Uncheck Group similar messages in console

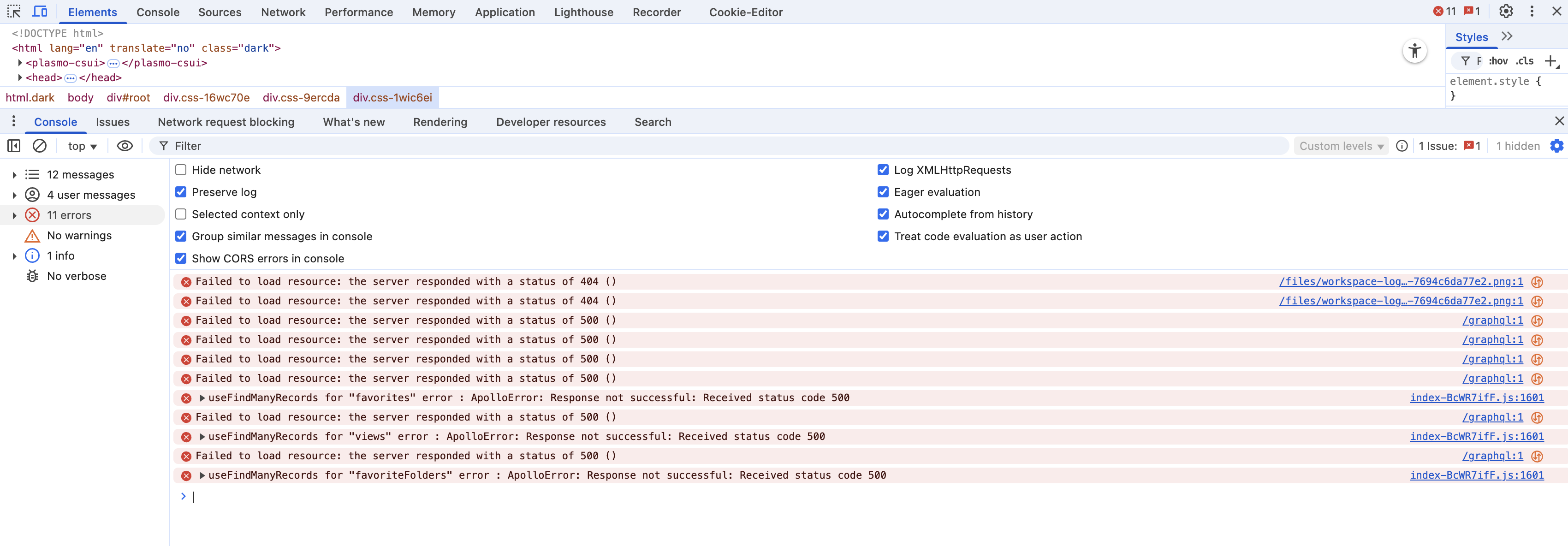pos(181,236)
